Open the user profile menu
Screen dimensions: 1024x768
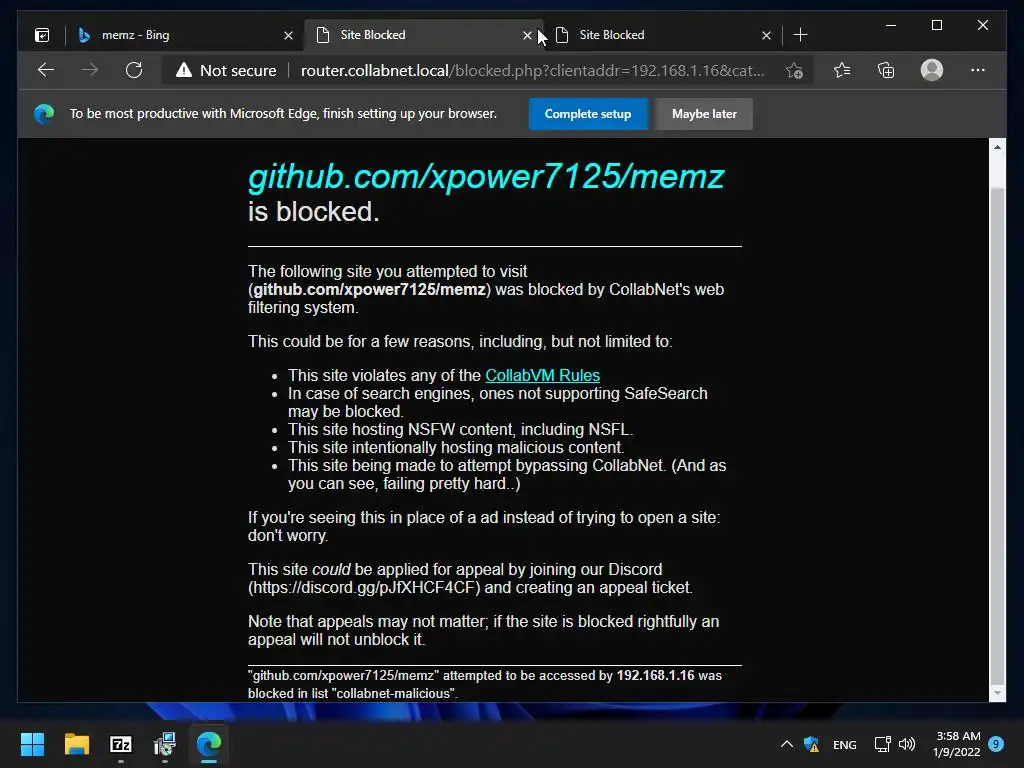click(x=932, y=70)
